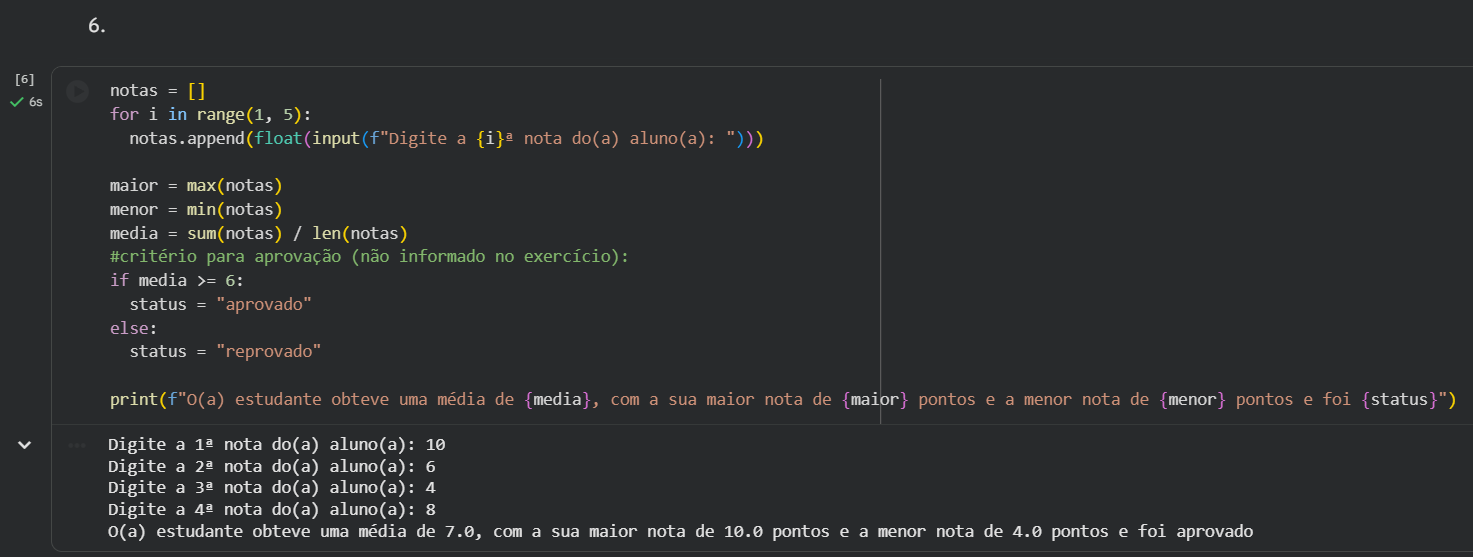Click the "6." heading text
The width and height of the screenshot is (1473, 557).
pyautogui.click(x=97, y=27)
